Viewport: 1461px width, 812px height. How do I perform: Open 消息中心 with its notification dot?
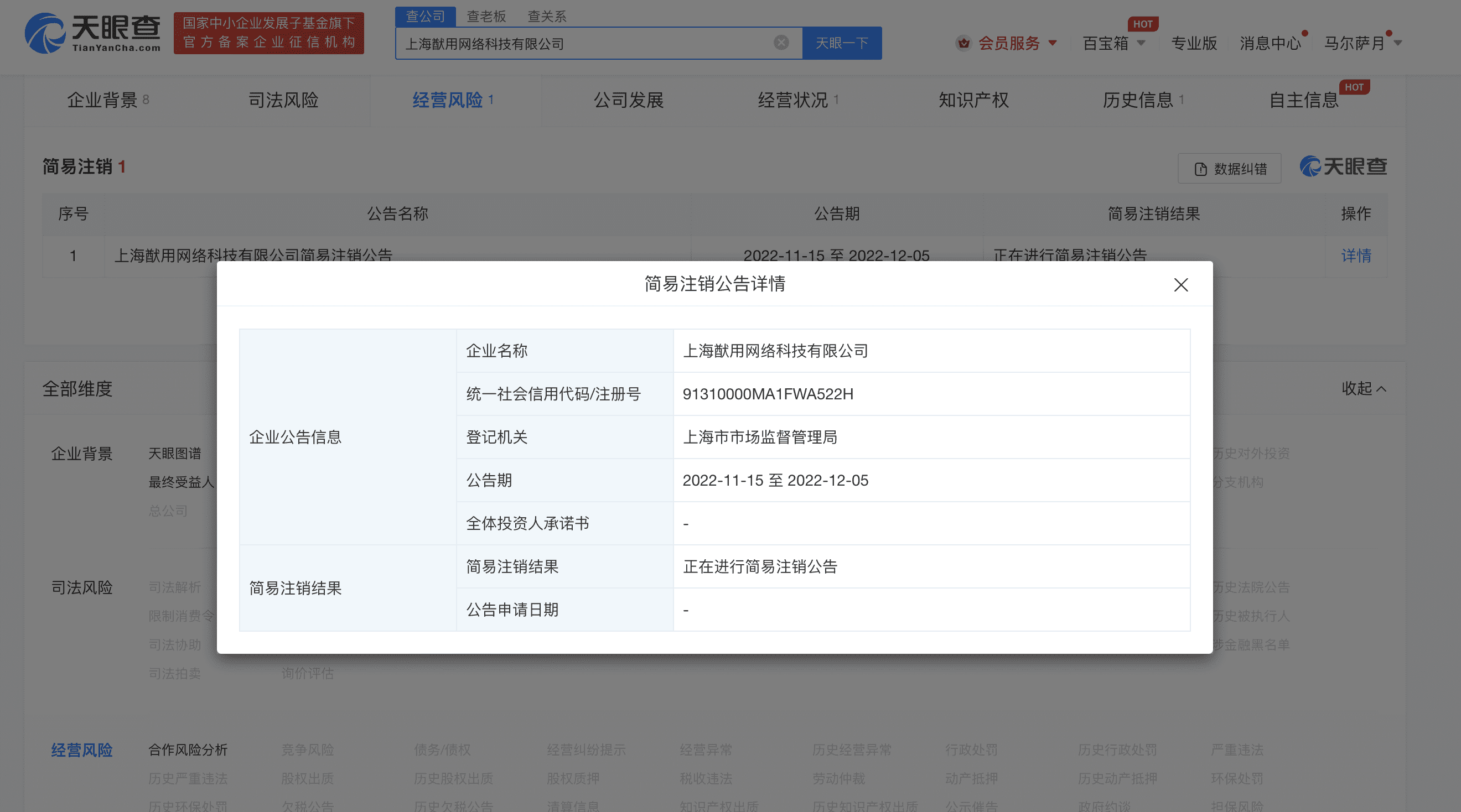[x=1271, y=43]
